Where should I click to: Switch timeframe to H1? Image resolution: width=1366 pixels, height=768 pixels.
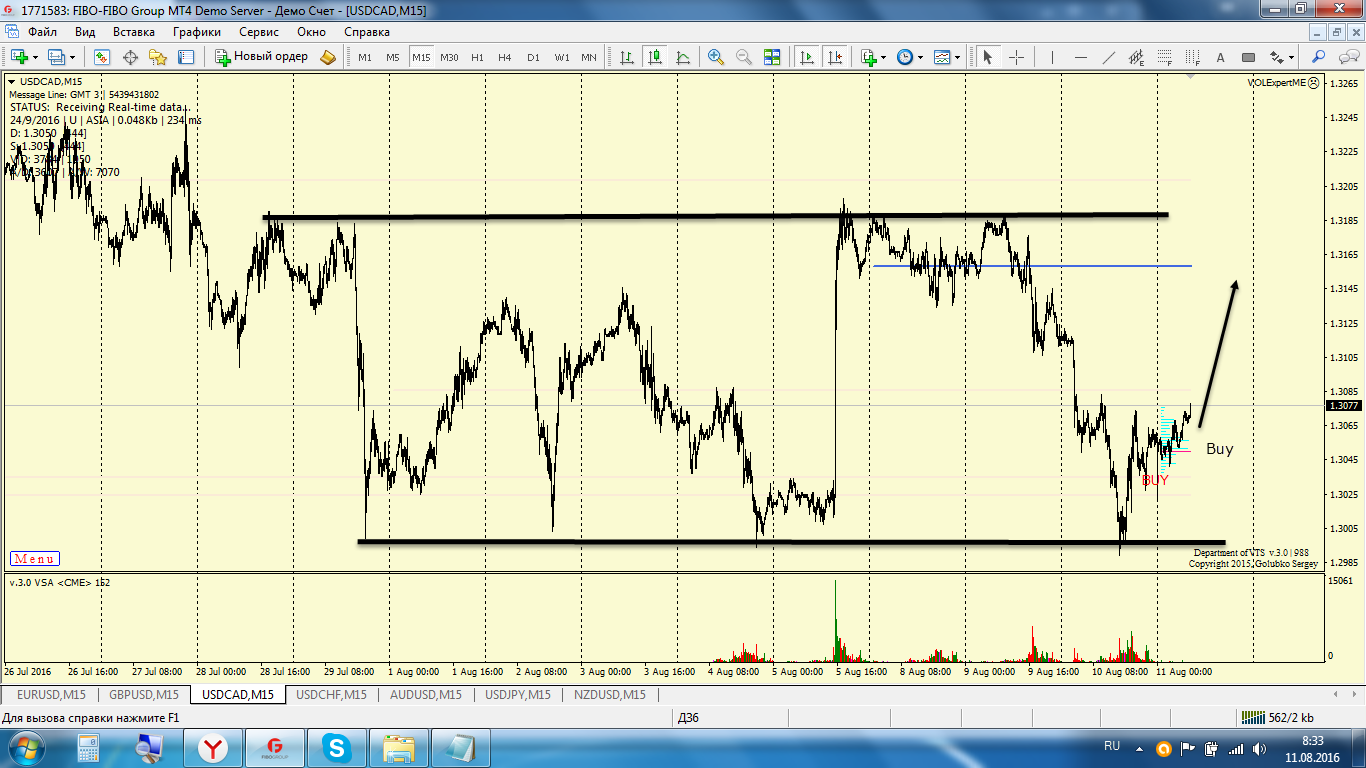[477, 57]
